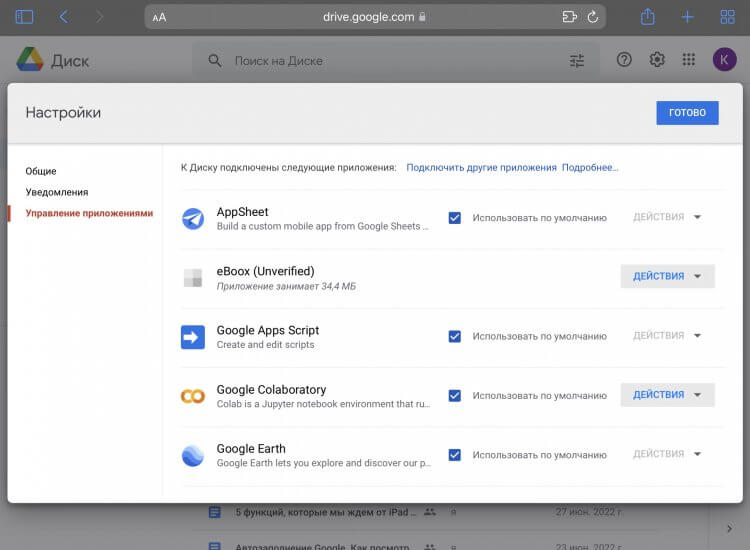Open the Google apps grid
The height and width of the screenshot is (550, 750).
[x=689, y=60]
